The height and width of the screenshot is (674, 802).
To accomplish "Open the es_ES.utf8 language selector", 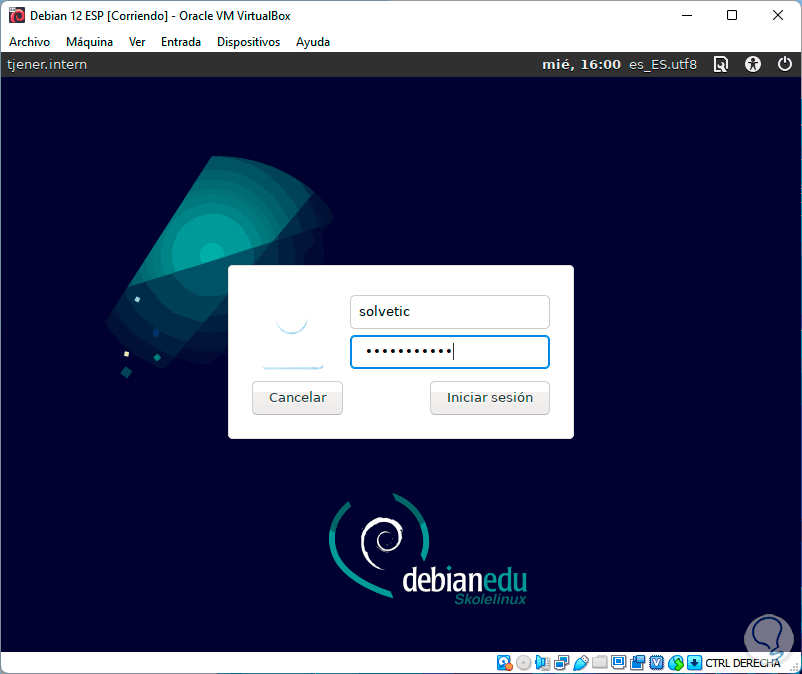I will pos(663,64).
